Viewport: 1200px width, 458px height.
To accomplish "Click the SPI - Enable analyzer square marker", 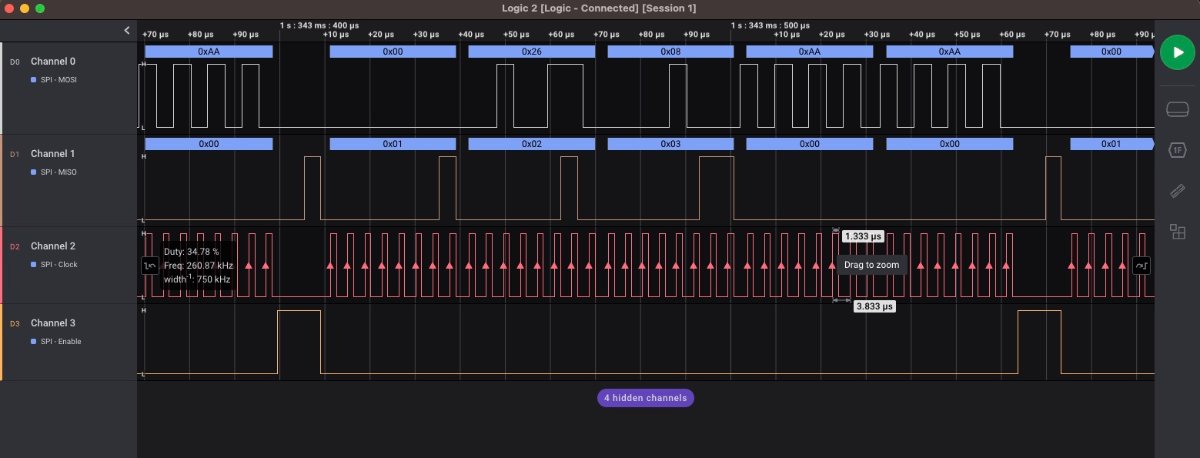I will click(34, 341).
